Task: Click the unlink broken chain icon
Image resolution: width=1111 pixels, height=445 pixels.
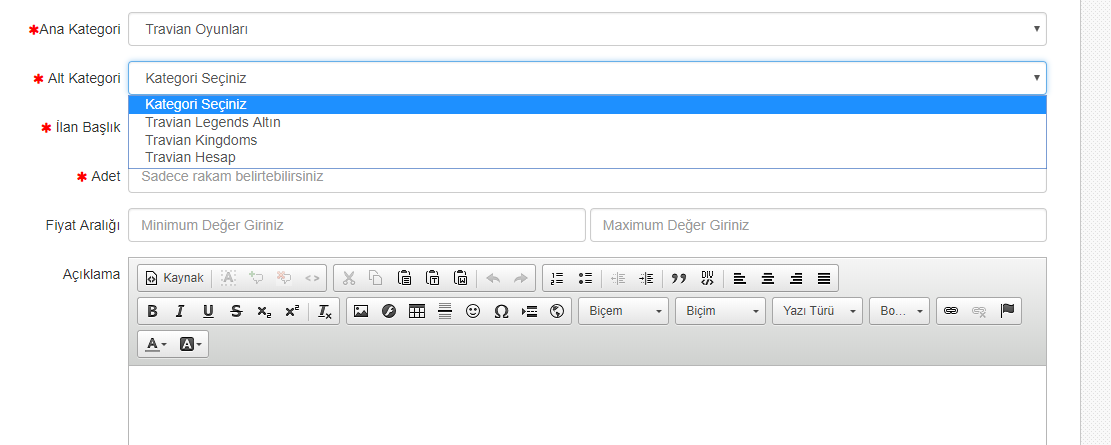Action: (979, 311)
